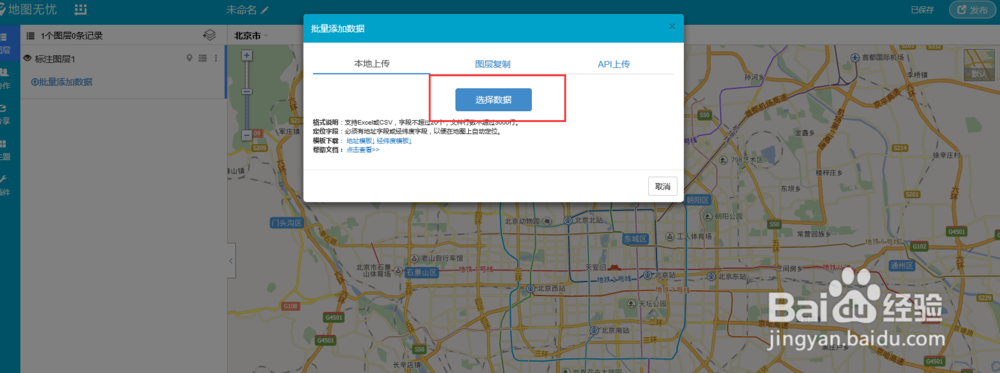Click the 未命名 map title

coord(242,10)
